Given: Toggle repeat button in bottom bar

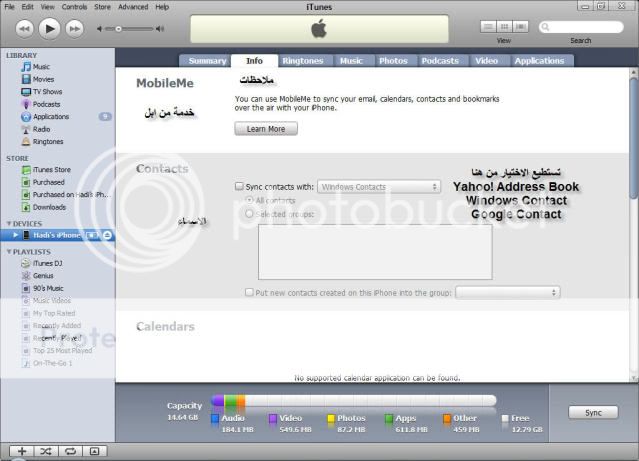Looking at the screenshot, I should 70,451.
